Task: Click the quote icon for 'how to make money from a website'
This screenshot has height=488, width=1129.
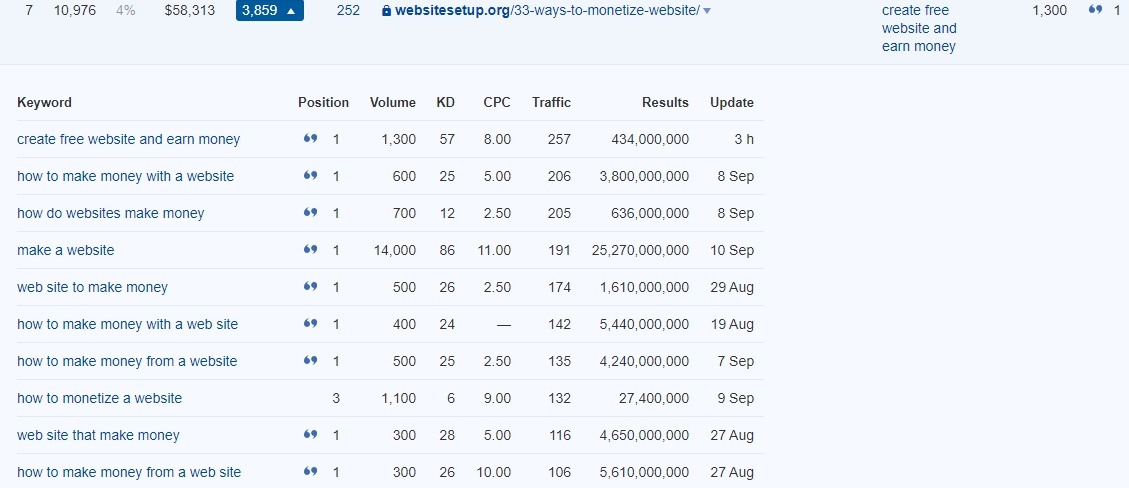Action: 310,360
